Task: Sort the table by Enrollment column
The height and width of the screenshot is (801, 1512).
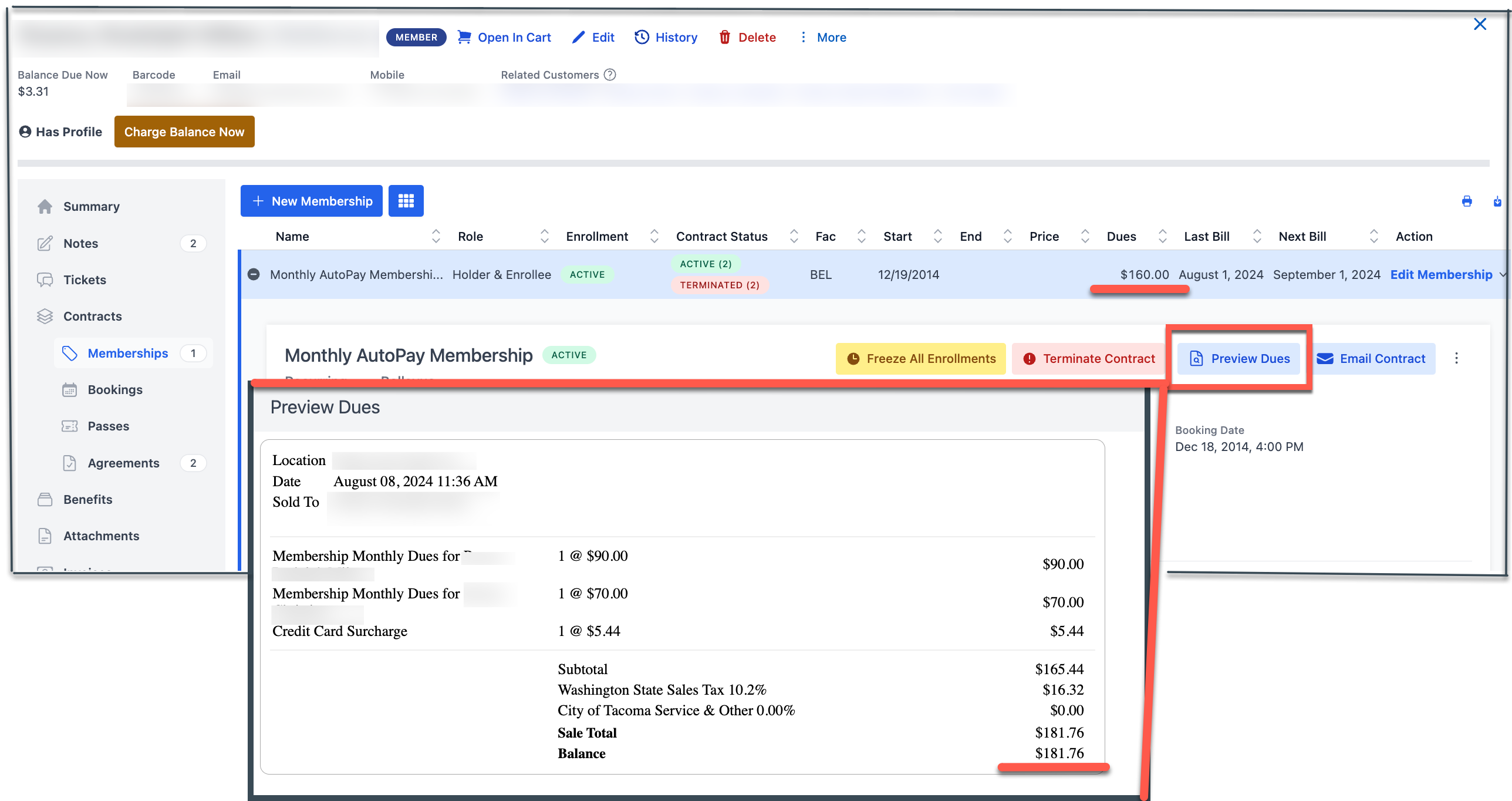Action: (654, 236)
